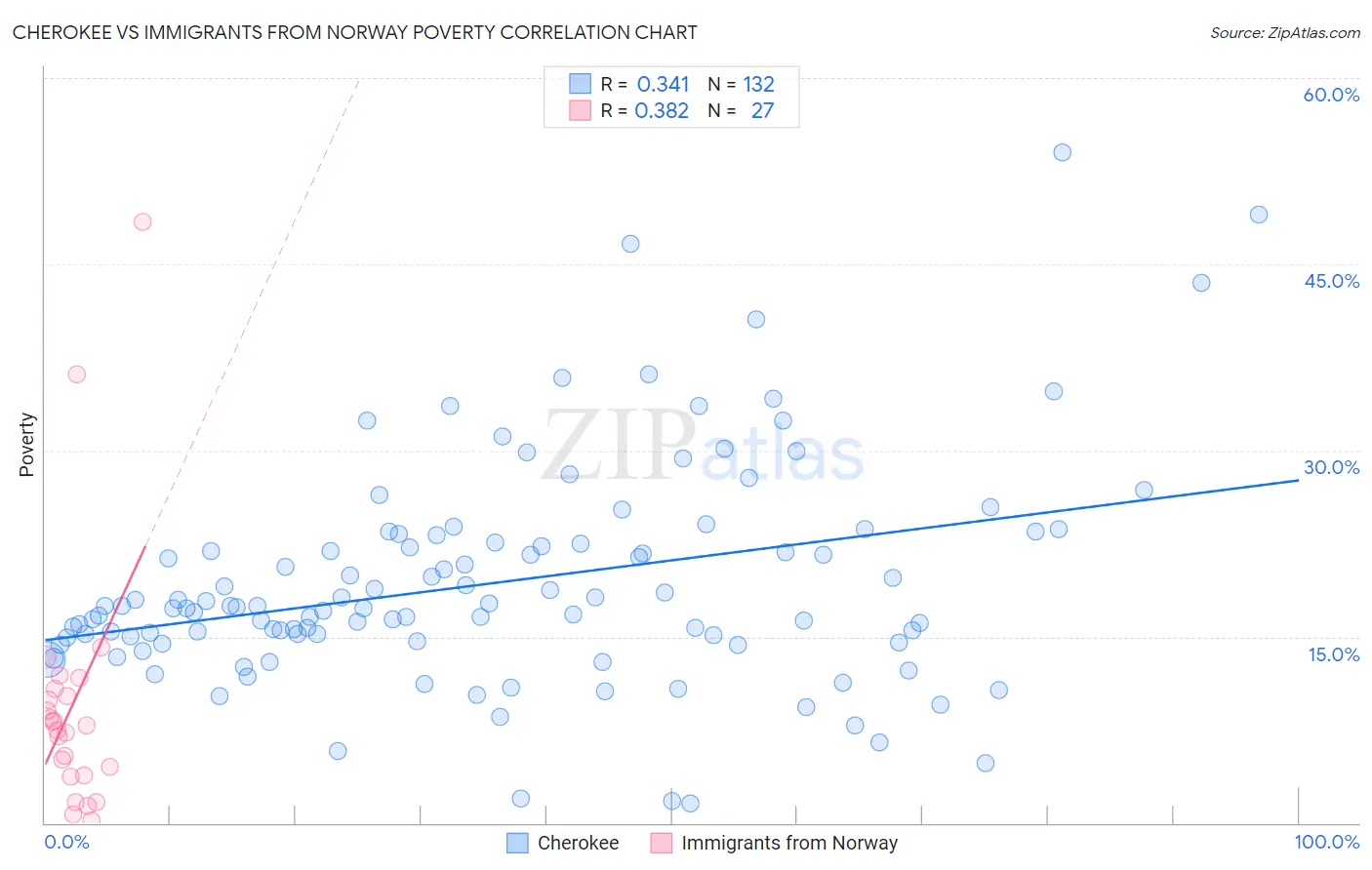Click the blue swatch beside R = 0.341
This screenshot has height=870, width=1372.
point(580,84)
